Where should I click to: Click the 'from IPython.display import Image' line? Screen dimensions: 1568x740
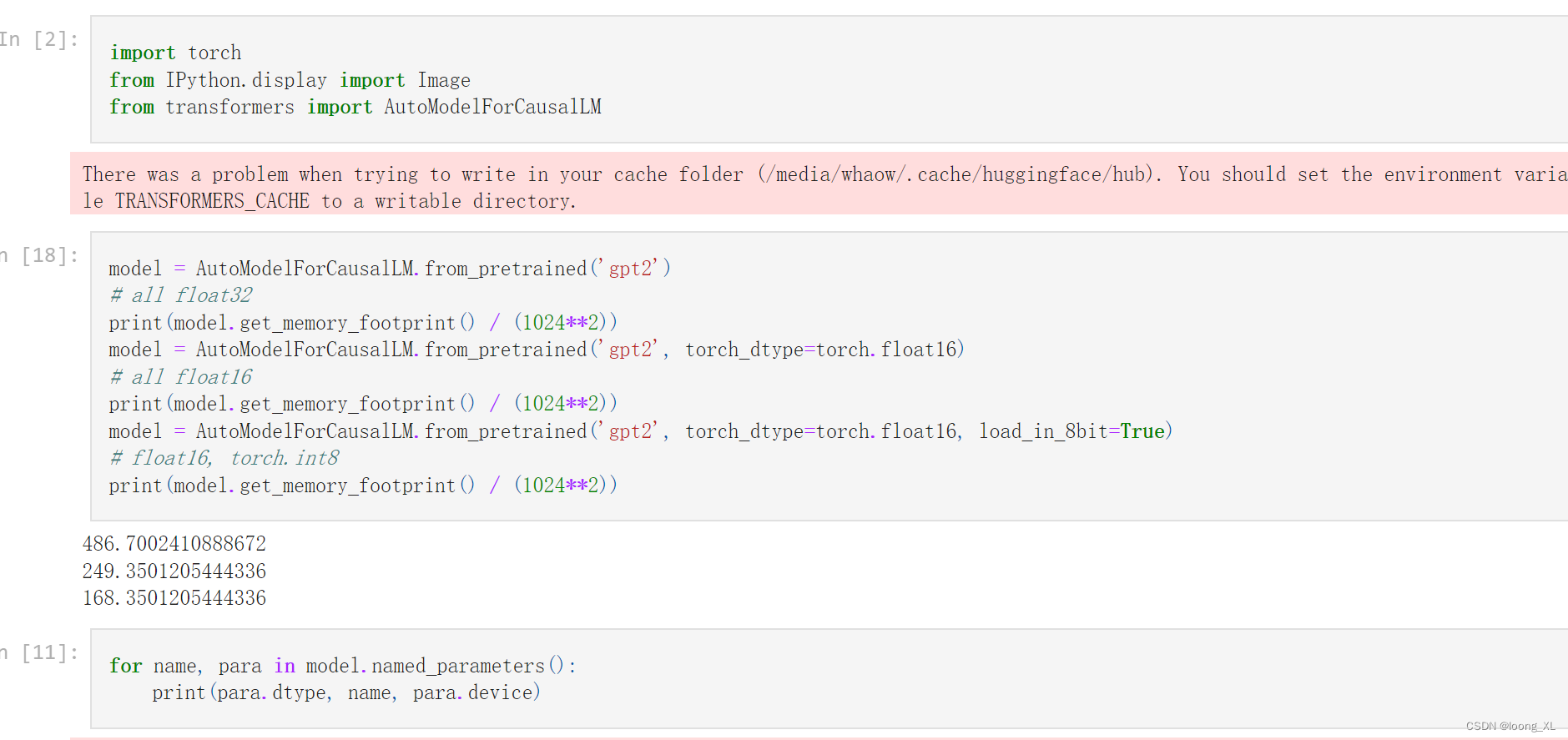pyautogui.click(x=290, y=80)
